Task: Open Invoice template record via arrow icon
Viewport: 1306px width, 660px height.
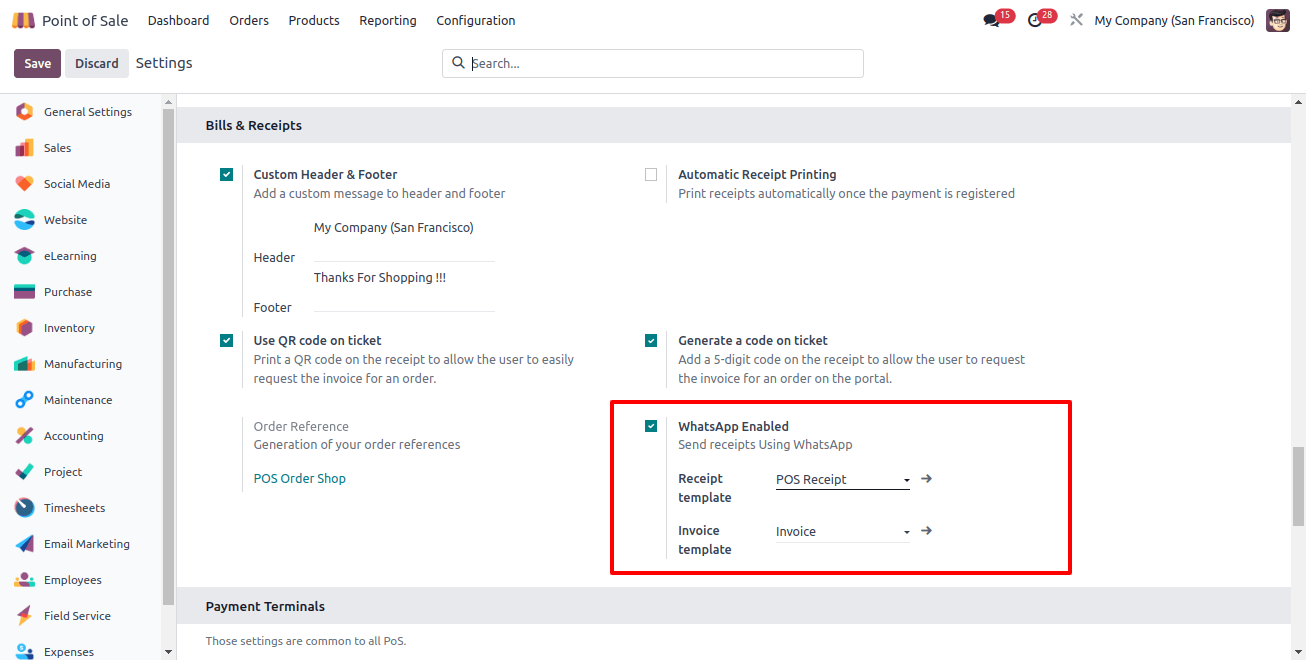Action: pyautogui.click(x=926, y=531)
